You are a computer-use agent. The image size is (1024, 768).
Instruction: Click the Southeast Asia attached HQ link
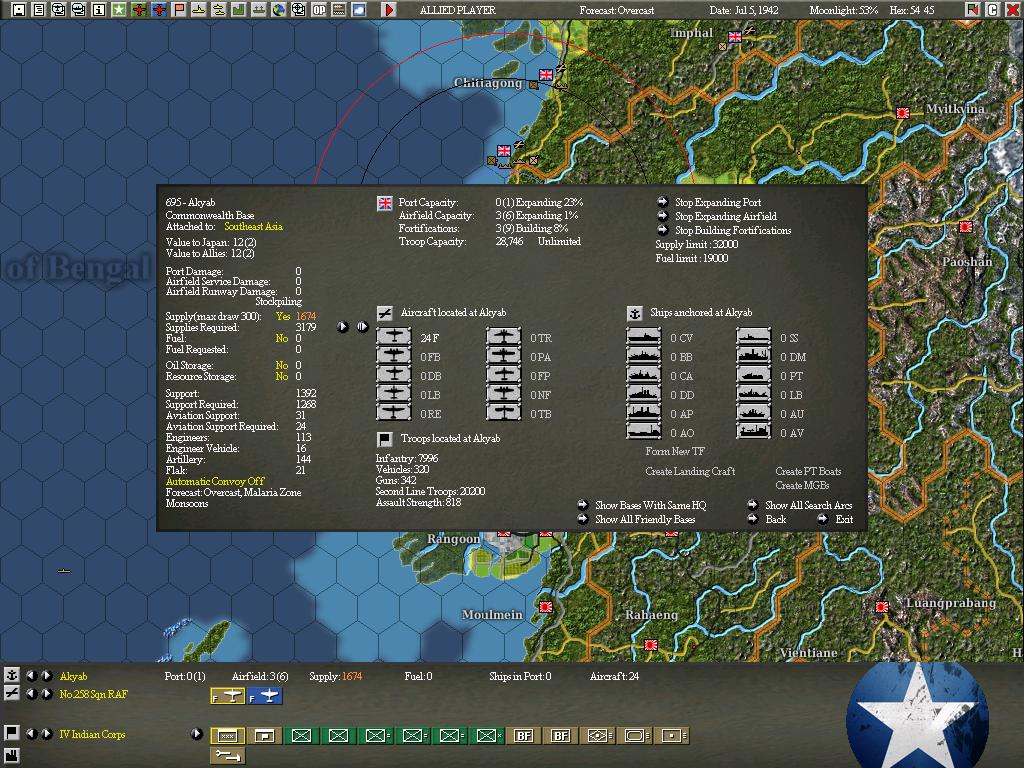click(x=253, y=227)
